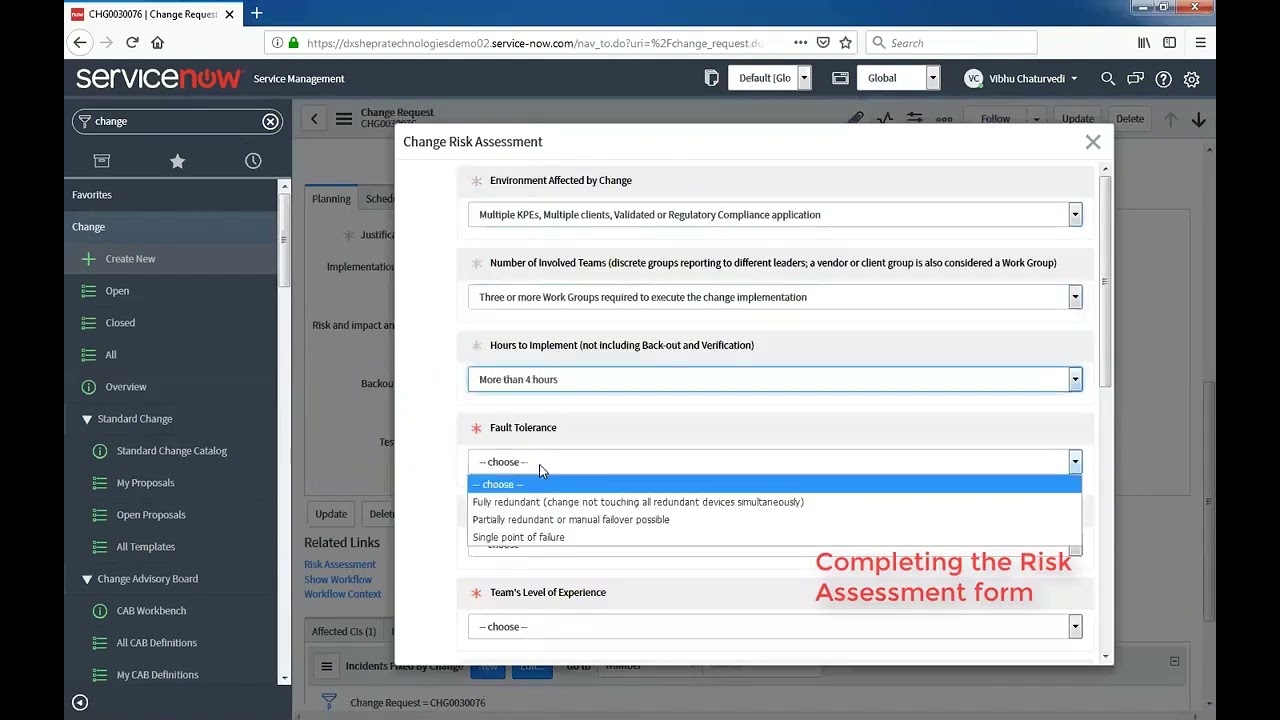Choose Fully redundant fault tolerance option
1280x720 pixels.
point(775,502)
